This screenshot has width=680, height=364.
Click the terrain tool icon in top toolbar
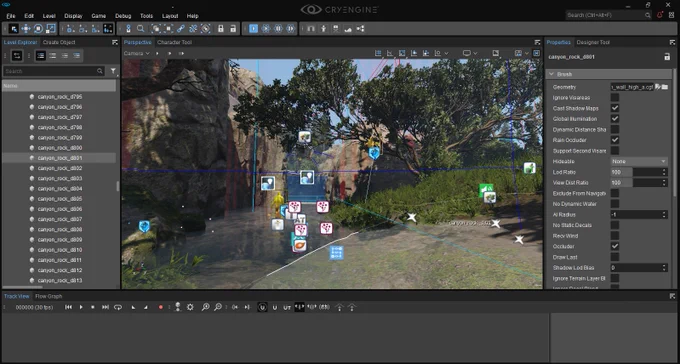click(348, 29)
